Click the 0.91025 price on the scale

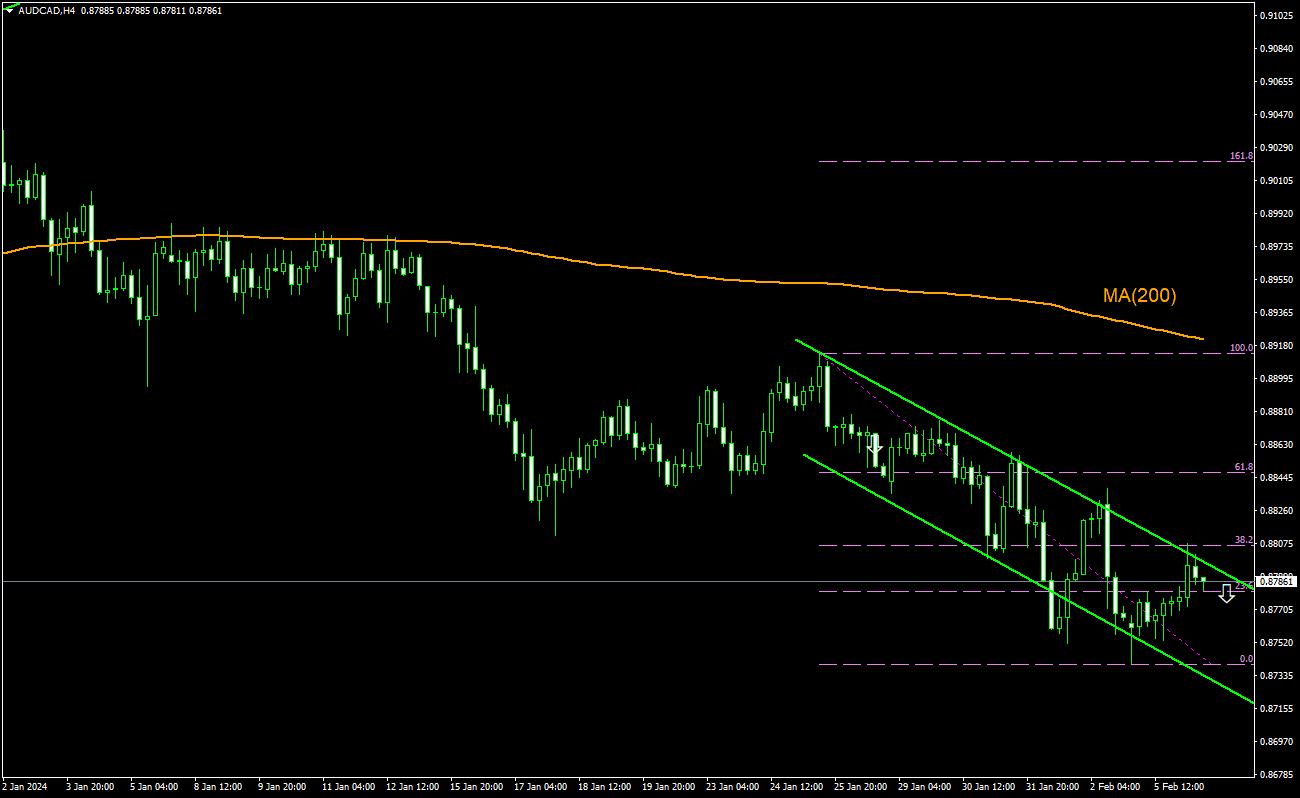1277,16
